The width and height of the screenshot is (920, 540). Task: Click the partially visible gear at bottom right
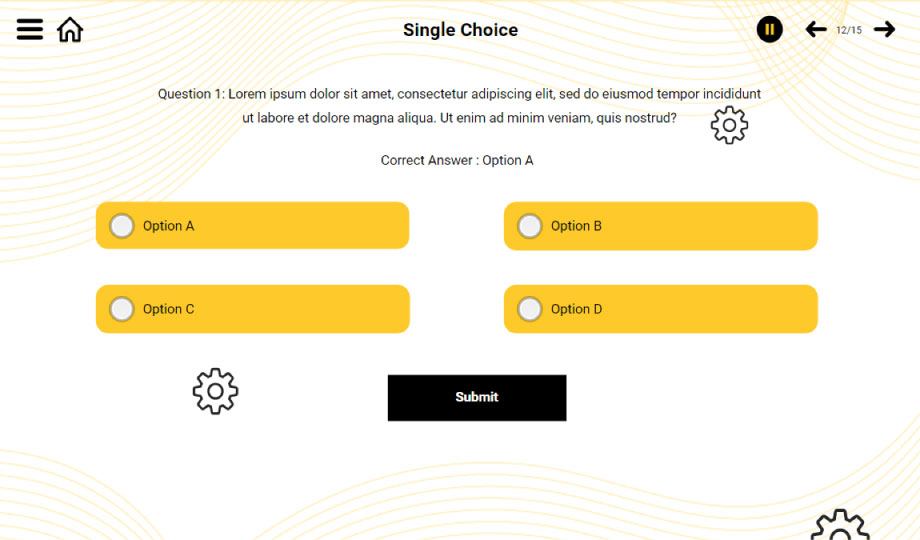pos(840,526)
